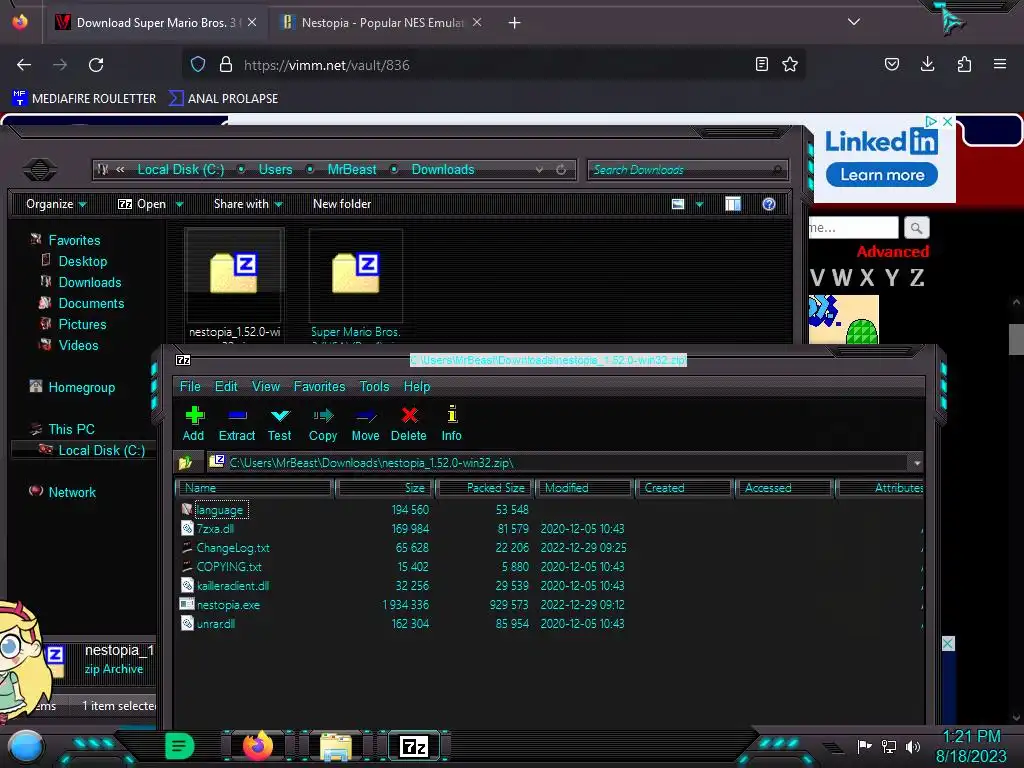
Task: Open the Help menu in 7-Zip
Action: click(417, 387)
